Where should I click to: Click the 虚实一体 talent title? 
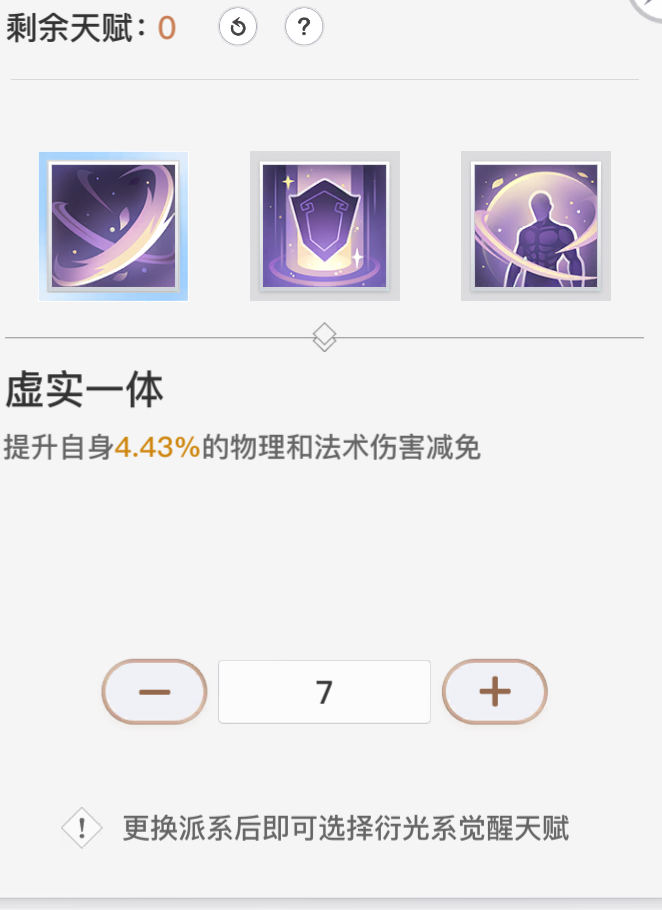coord(85,391)
